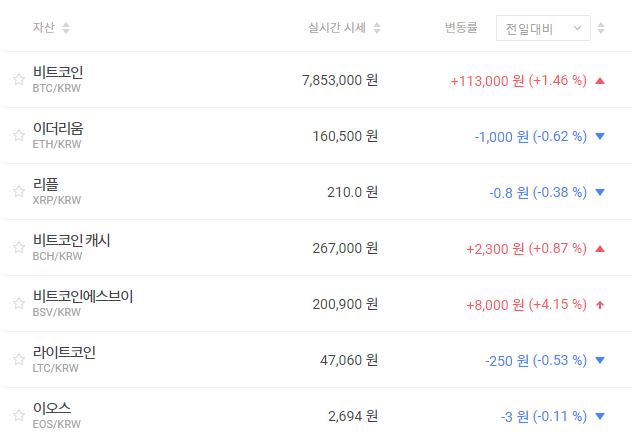Click the 실시간 시세 header label
Viewport: 632px width, 438px height.
pos(337,28)
